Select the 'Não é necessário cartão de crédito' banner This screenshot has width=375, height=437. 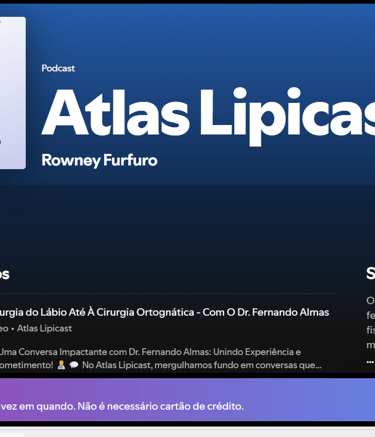[x=187, y=399]
